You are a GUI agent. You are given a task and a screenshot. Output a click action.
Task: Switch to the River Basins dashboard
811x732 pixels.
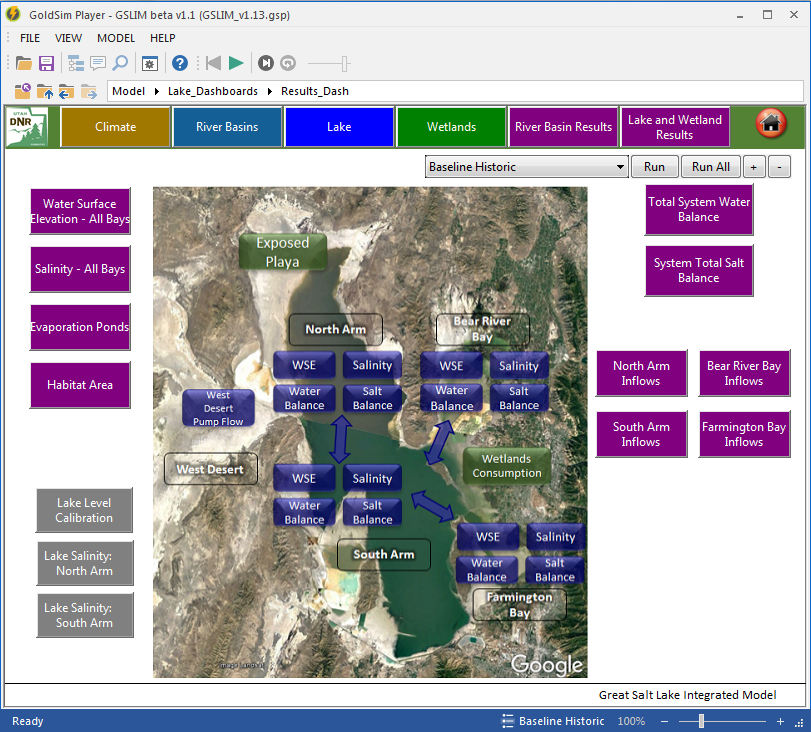point(227,127)
